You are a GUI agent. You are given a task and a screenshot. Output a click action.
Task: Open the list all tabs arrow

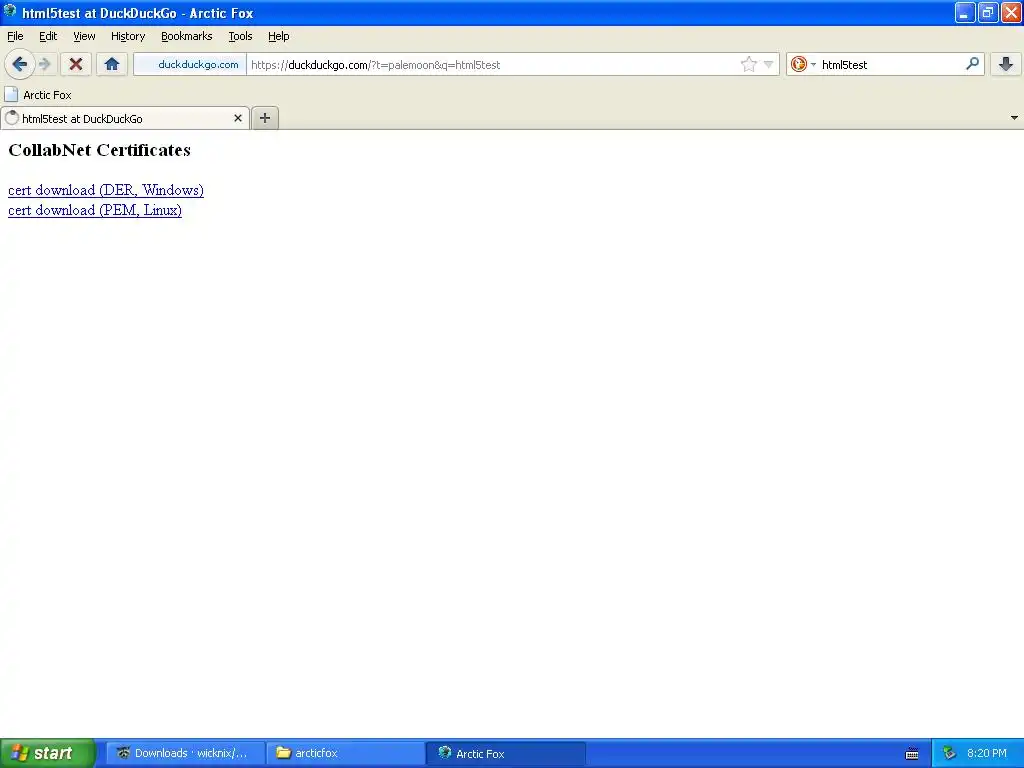click(x=1014, y=118)
